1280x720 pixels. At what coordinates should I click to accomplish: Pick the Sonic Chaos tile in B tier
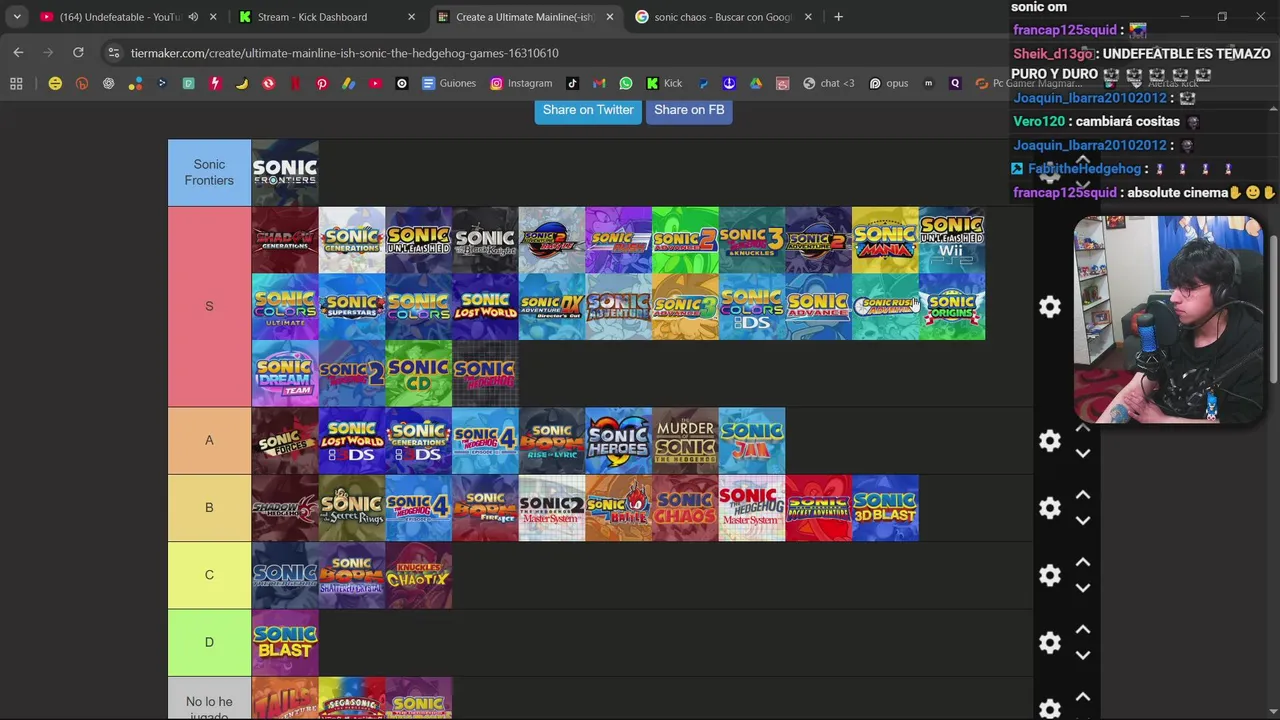[x=685, y=507]
